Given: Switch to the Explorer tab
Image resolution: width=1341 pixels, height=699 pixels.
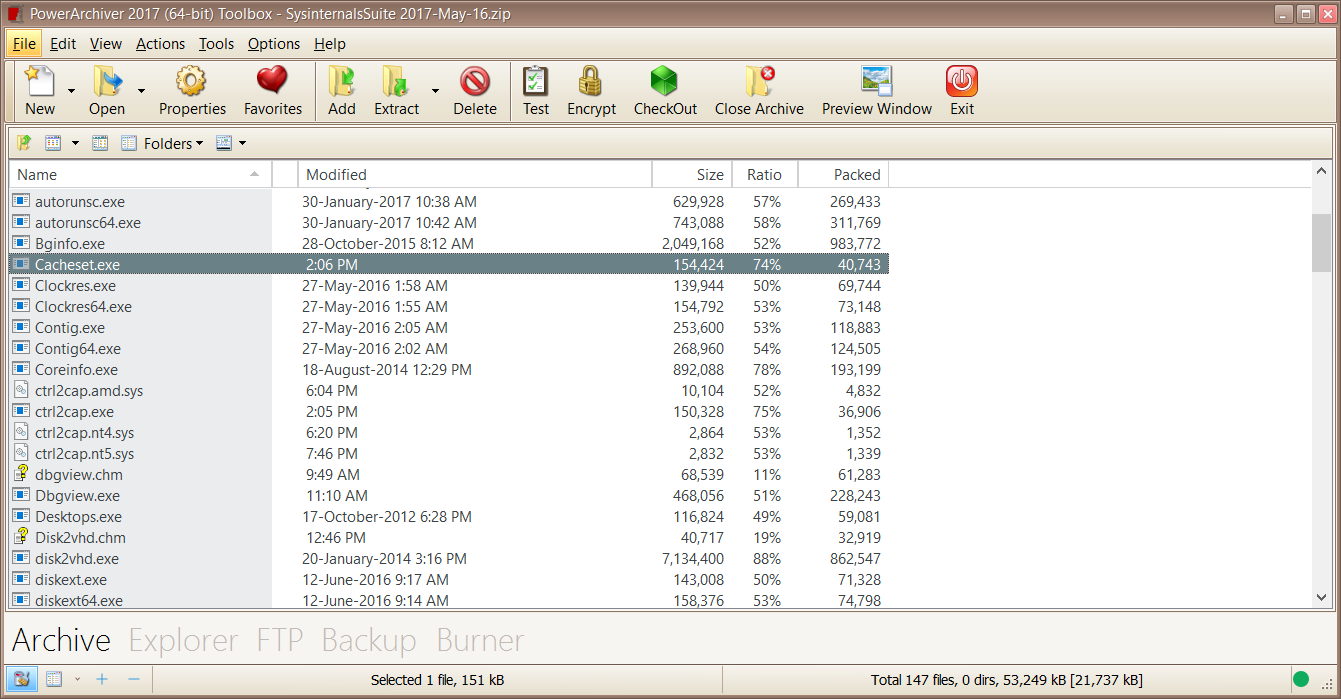Looking at the screenshot, I should (183, 639).
